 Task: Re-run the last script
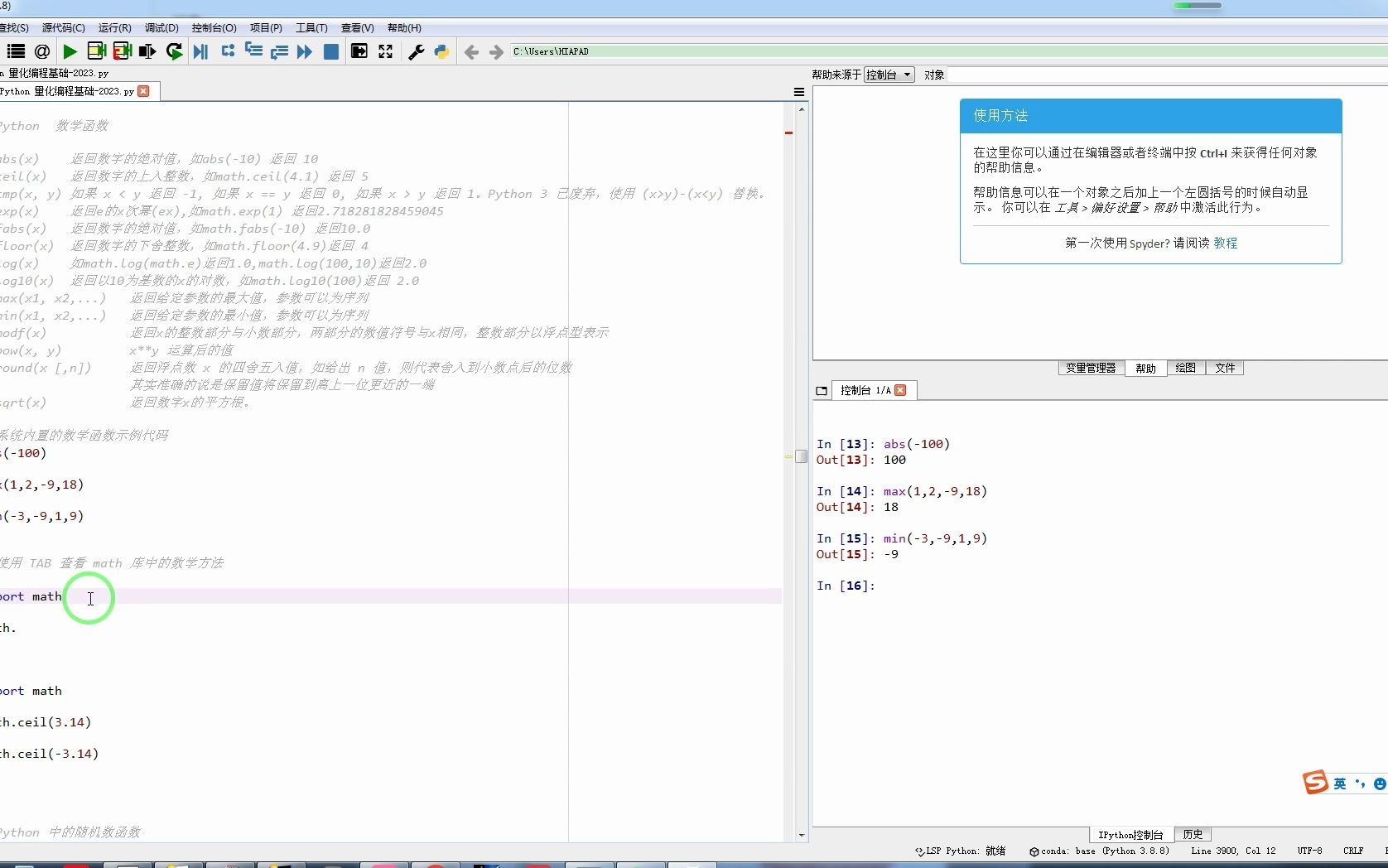[174, 51]
